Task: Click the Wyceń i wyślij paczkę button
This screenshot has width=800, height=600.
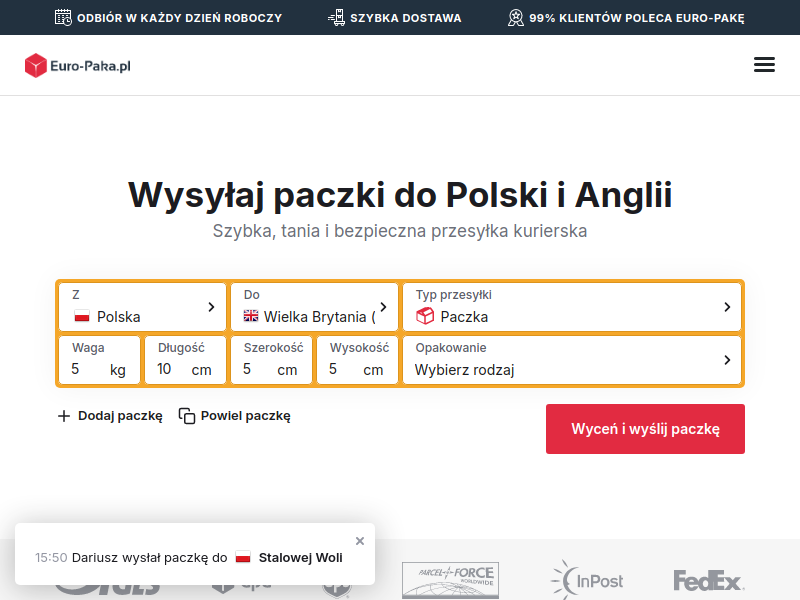Action: point(645,429)
